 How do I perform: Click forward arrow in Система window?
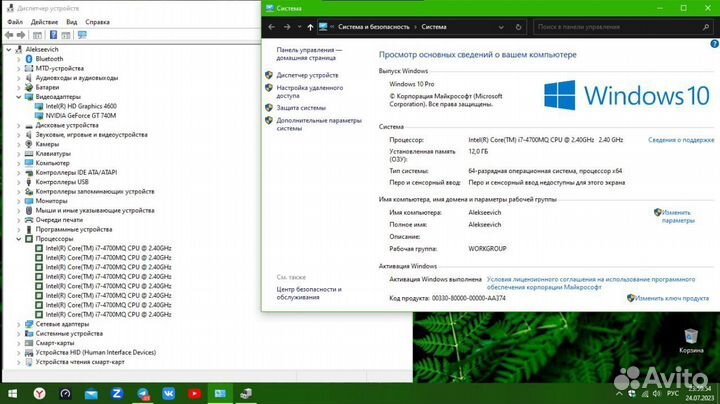(287, 27)
